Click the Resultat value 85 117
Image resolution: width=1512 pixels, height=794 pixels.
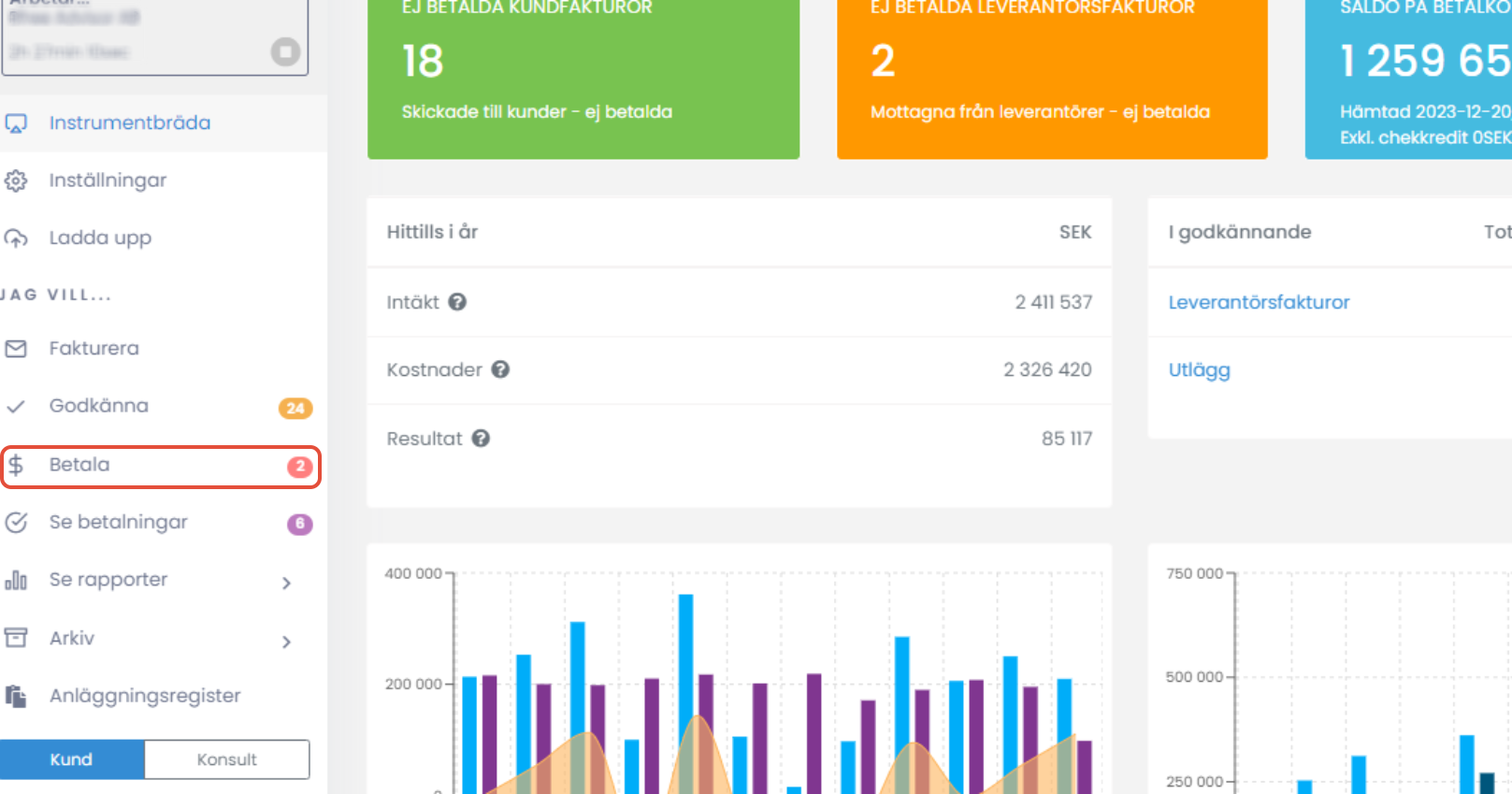coord(1067,439)
